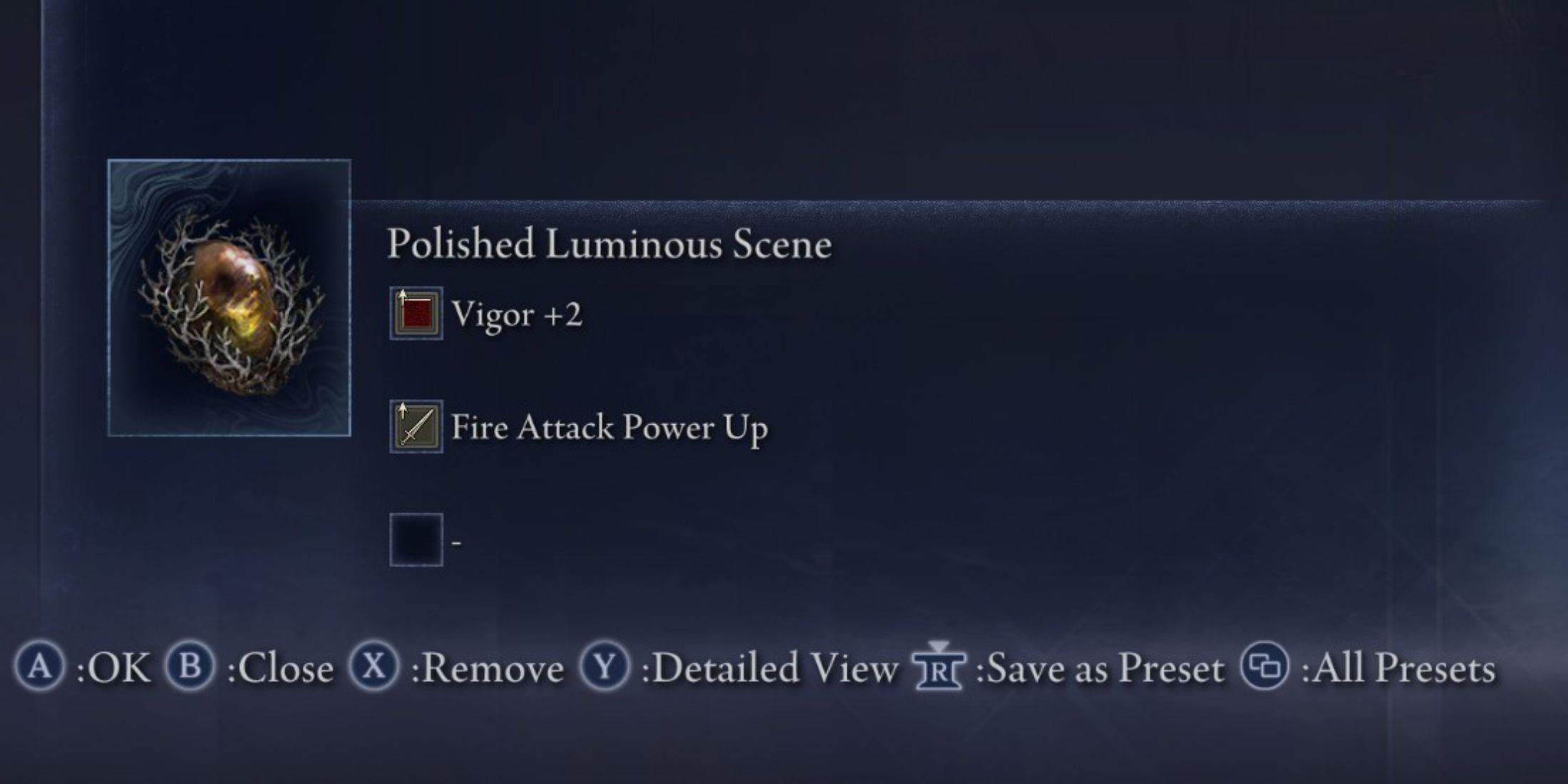Choose the Remove prompt label
The height and width of the screenshot is (784, 1568).
(x=488, y=669)
